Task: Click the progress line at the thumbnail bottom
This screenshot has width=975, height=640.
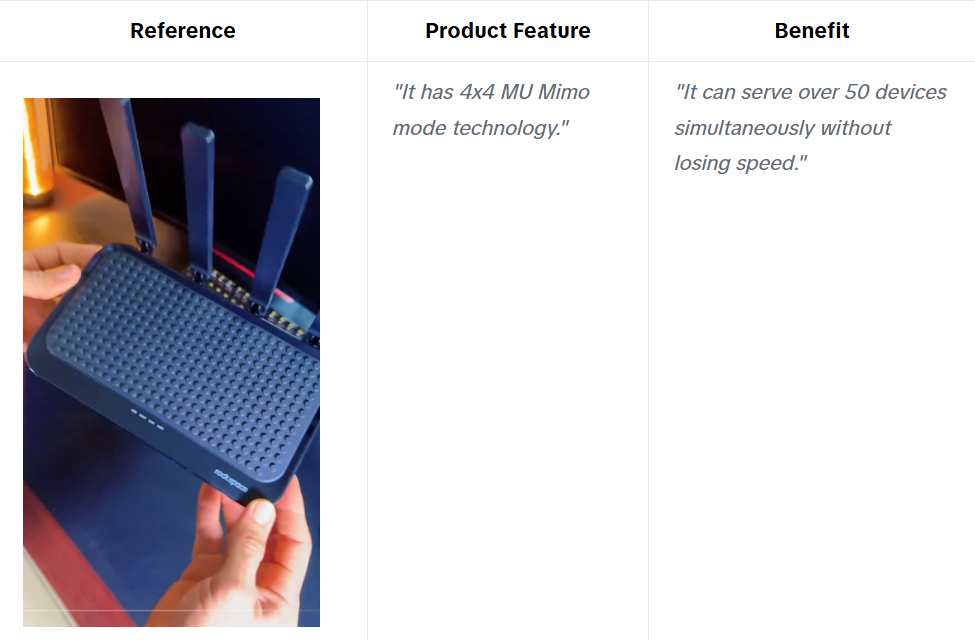Action: click(171, 609)
